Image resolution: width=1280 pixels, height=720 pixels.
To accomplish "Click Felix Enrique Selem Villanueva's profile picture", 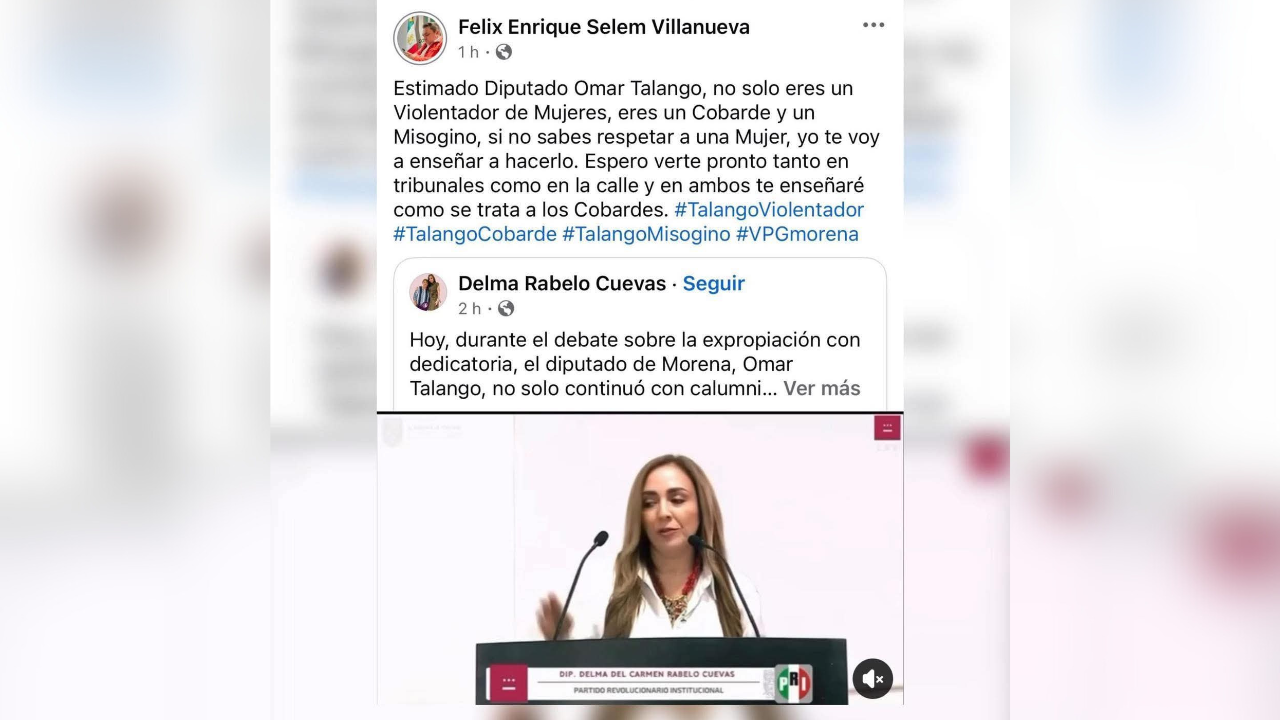I will 420,38.
